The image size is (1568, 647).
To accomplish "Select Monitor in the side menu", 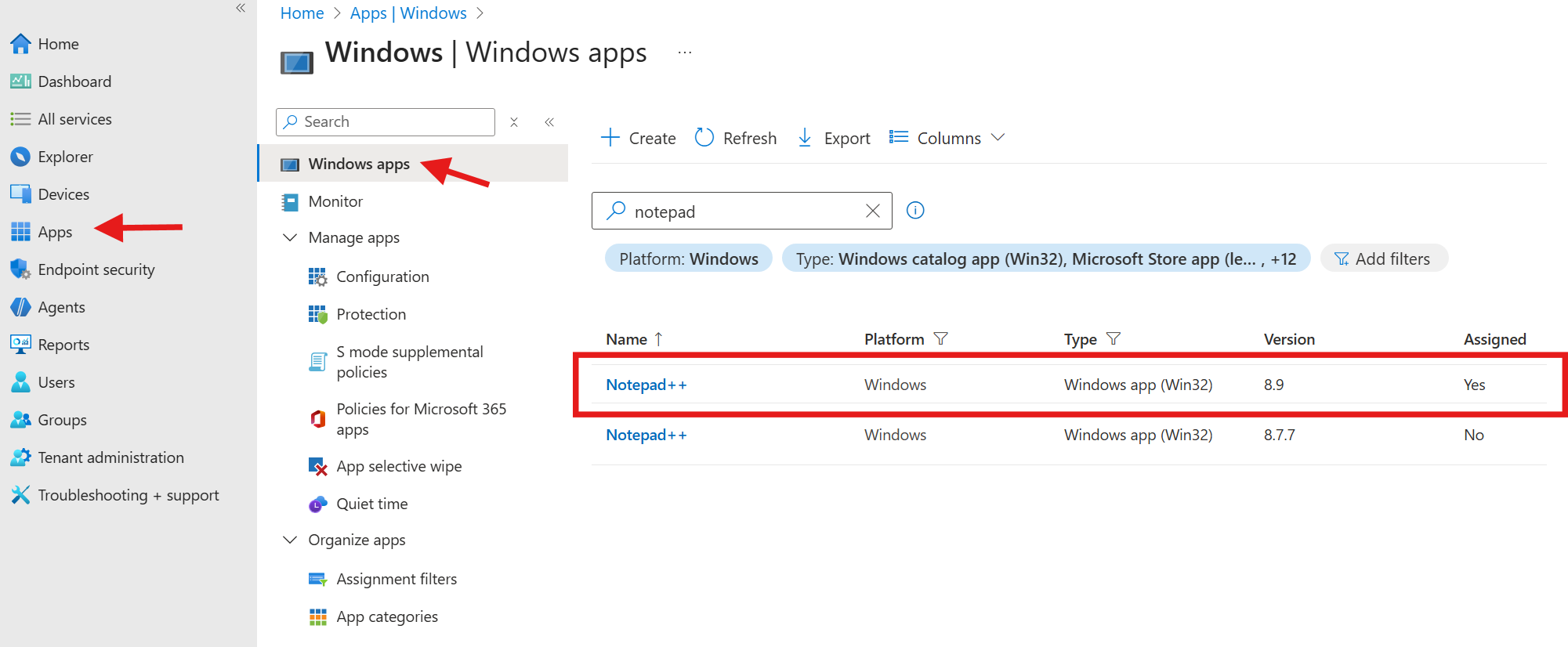I will point(335,201).
